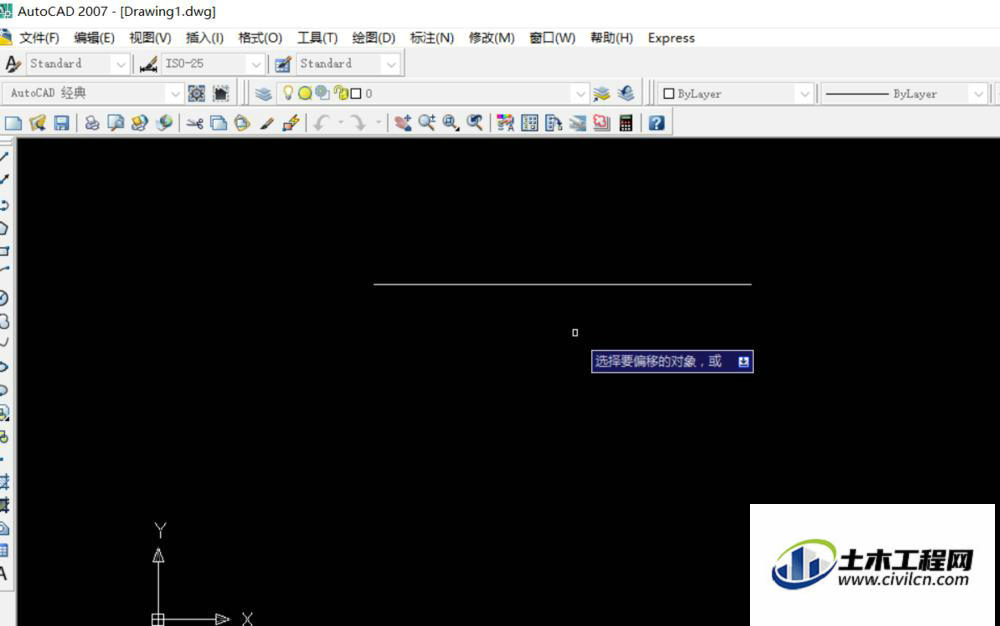The image size is (1000, 626).
Task: Open Workspace Settings gear icon
Action: (196, 94)
